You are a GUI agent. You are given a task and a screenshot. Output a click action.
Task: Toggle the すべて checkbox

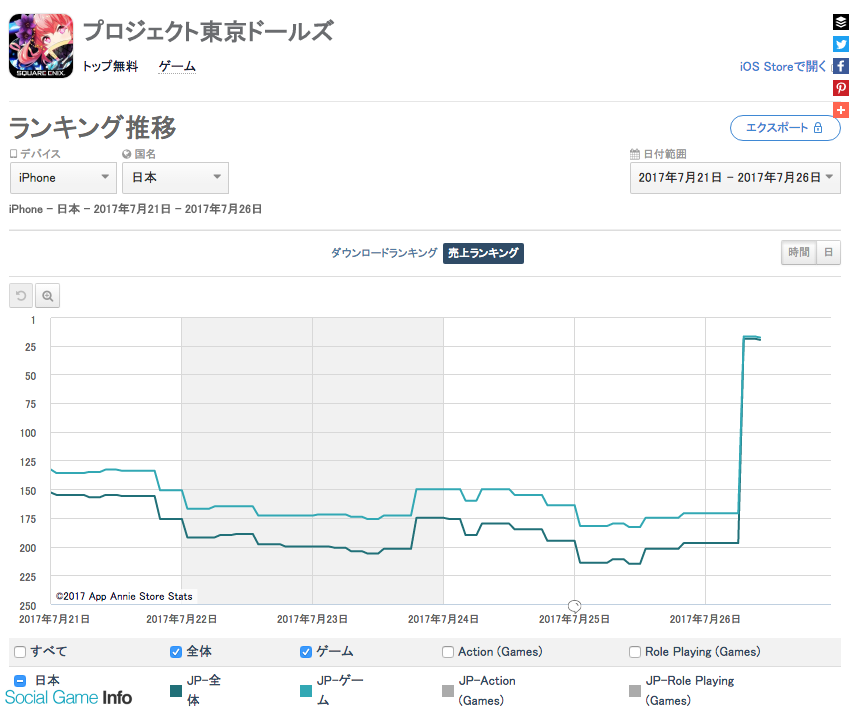(x=20, y=651)
